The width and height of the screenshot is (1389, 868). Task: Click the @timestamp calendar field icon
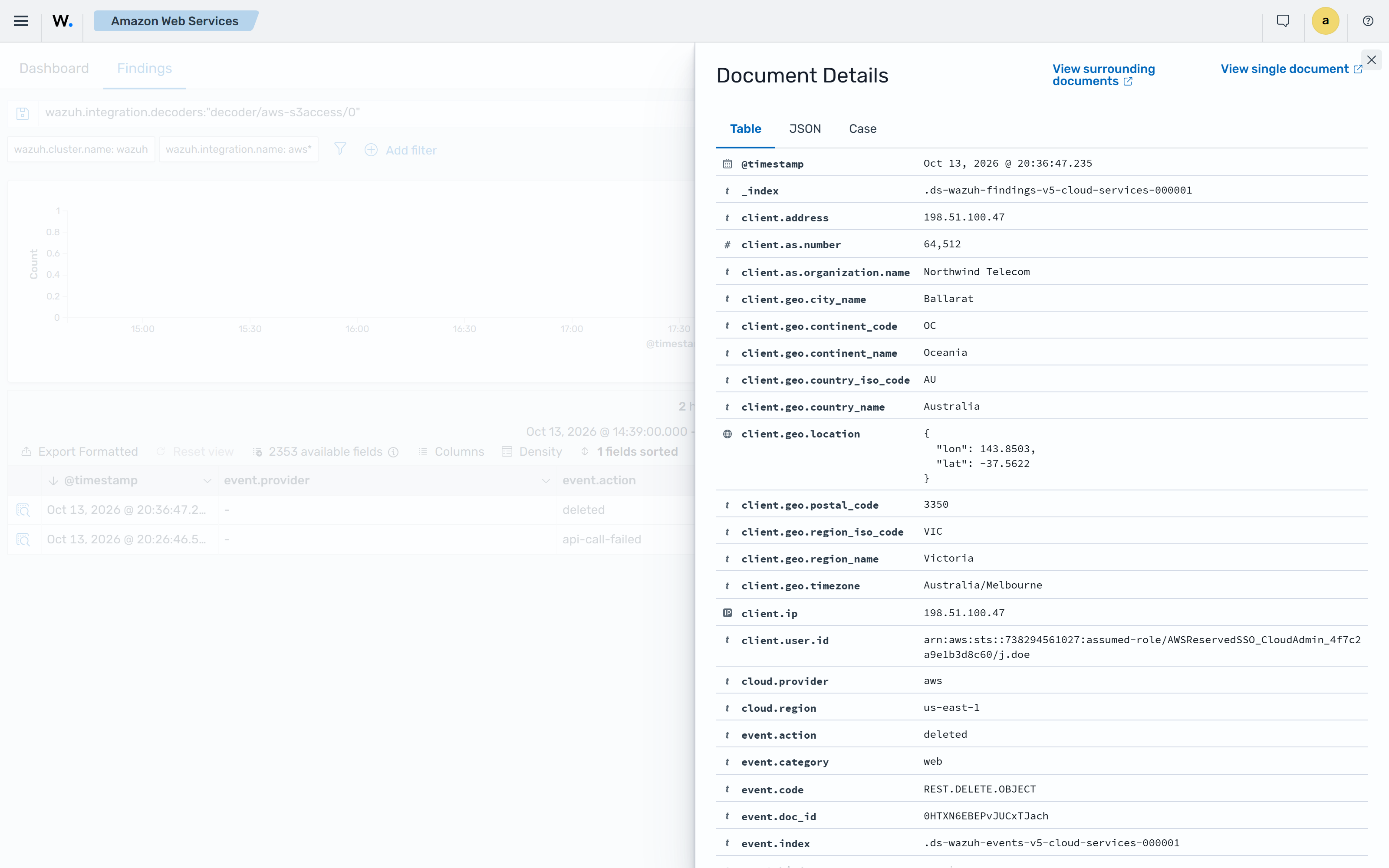(727, 164)
